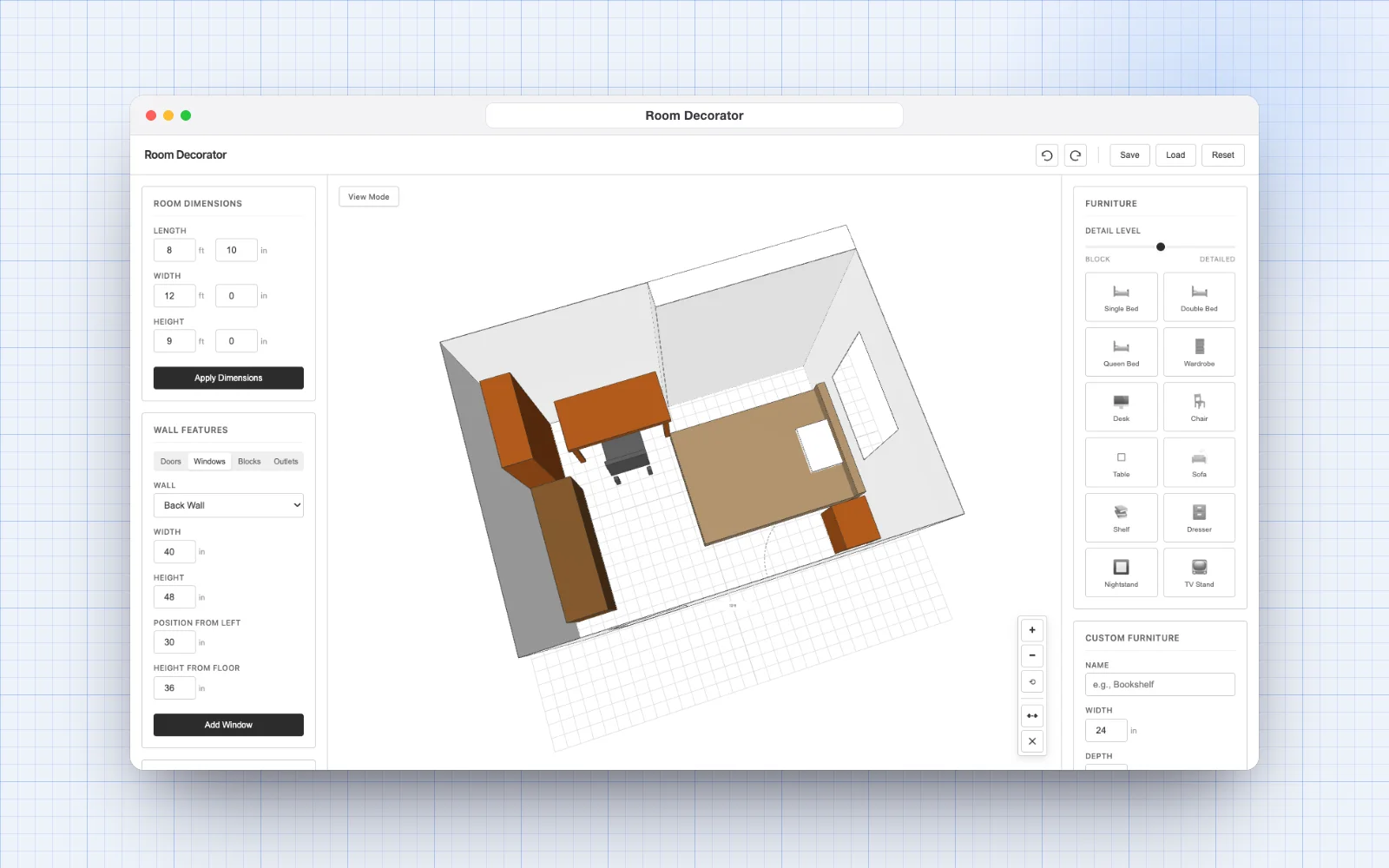Edit the window Height field showing 48
Viewport: 1389px width, 868px height.
tap(174, 597)
